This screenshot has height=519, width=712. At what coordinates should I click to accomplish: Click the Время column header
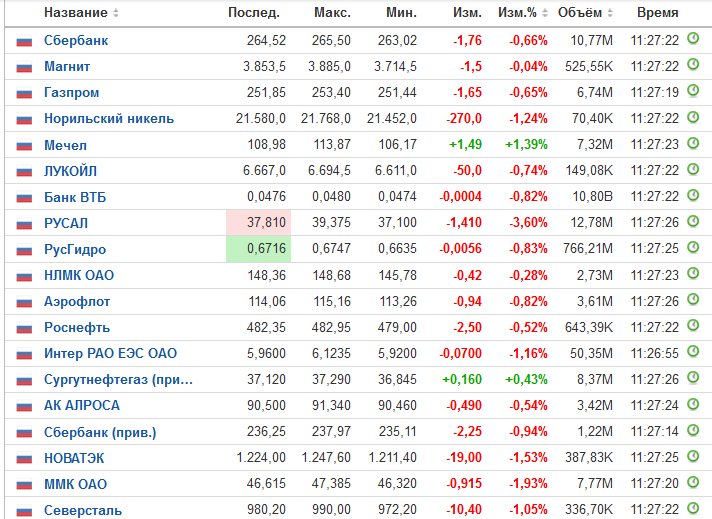(x=658, y=13)
